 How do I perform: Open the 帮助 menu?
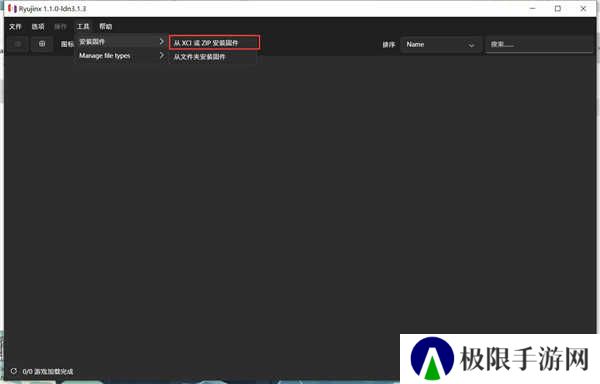tap(106, 26)
